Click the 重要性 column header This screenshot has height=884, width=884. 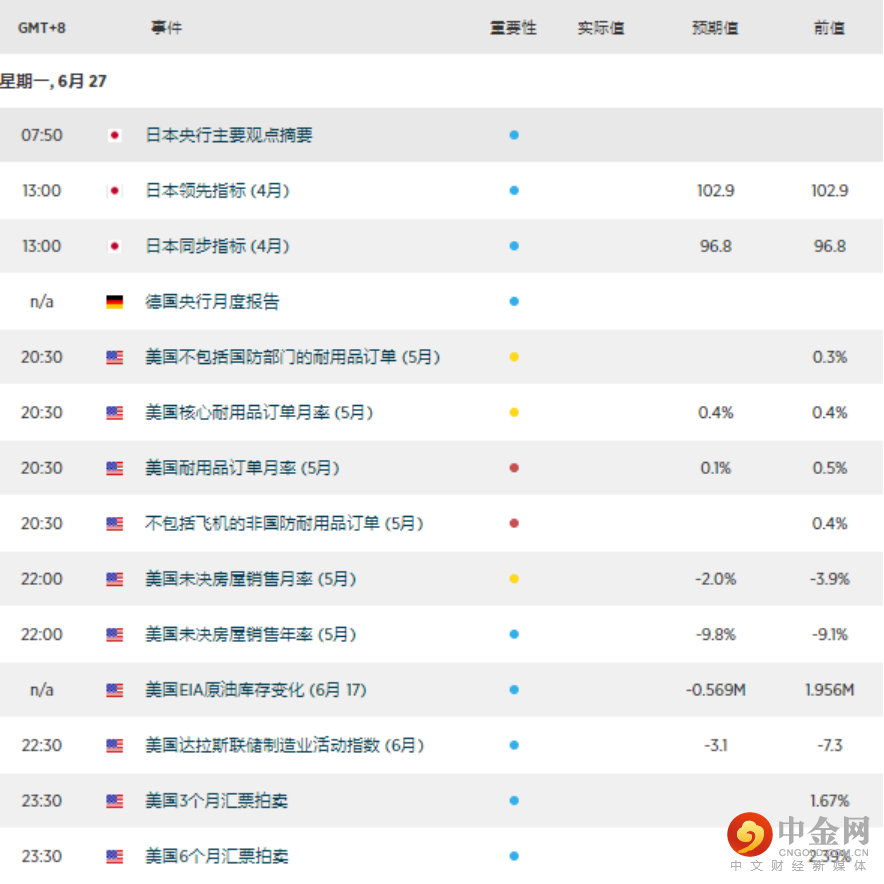(x=513, y=28)
